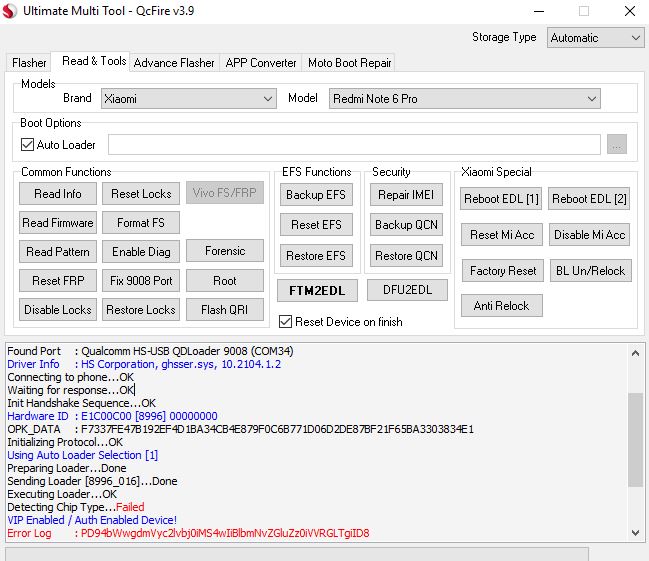This screenshot has width=649, height=561.
Task: Switch to APP Converter tab
Action: 261,63
